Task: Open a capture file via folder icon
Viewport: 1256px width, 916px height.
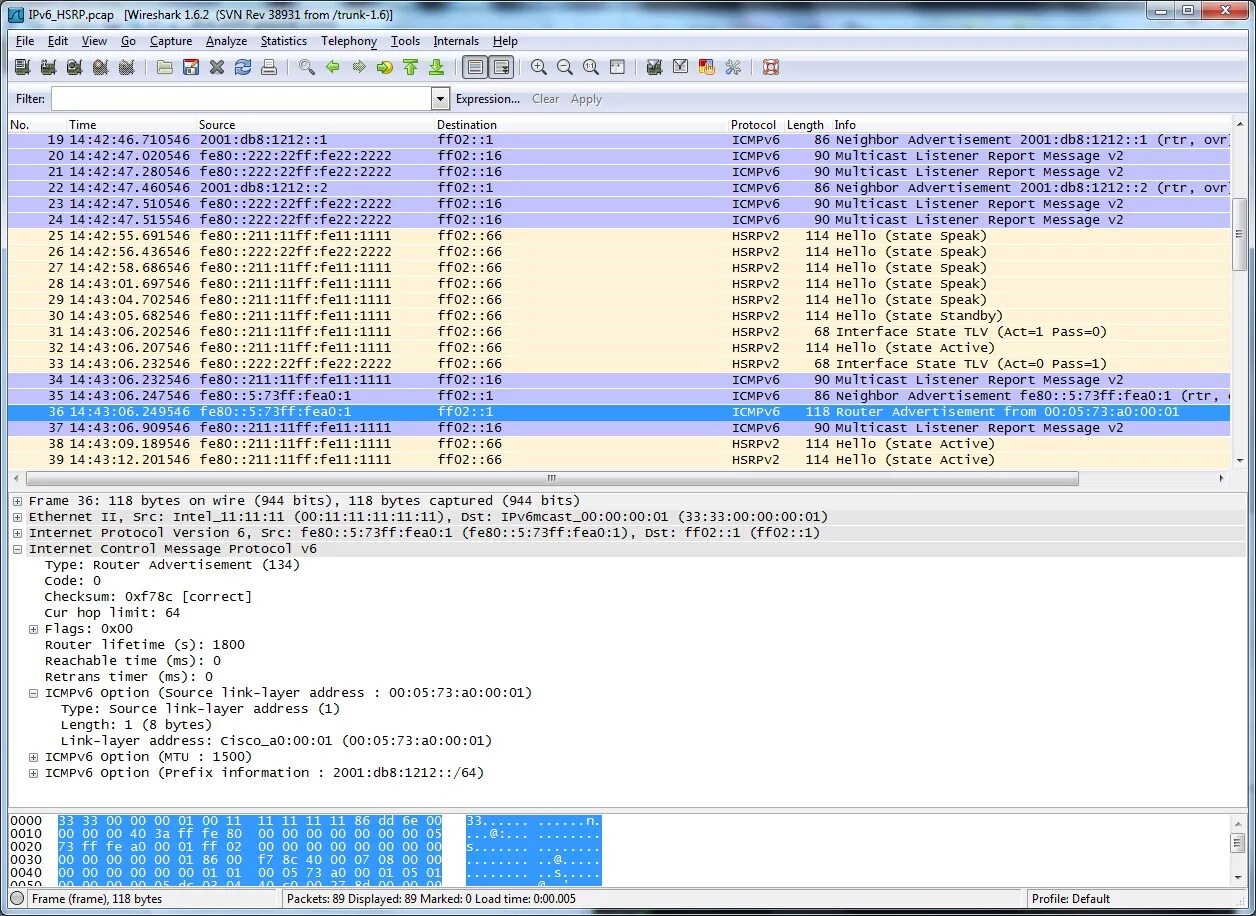Action: pyautogui.click(x=165, y=67)
